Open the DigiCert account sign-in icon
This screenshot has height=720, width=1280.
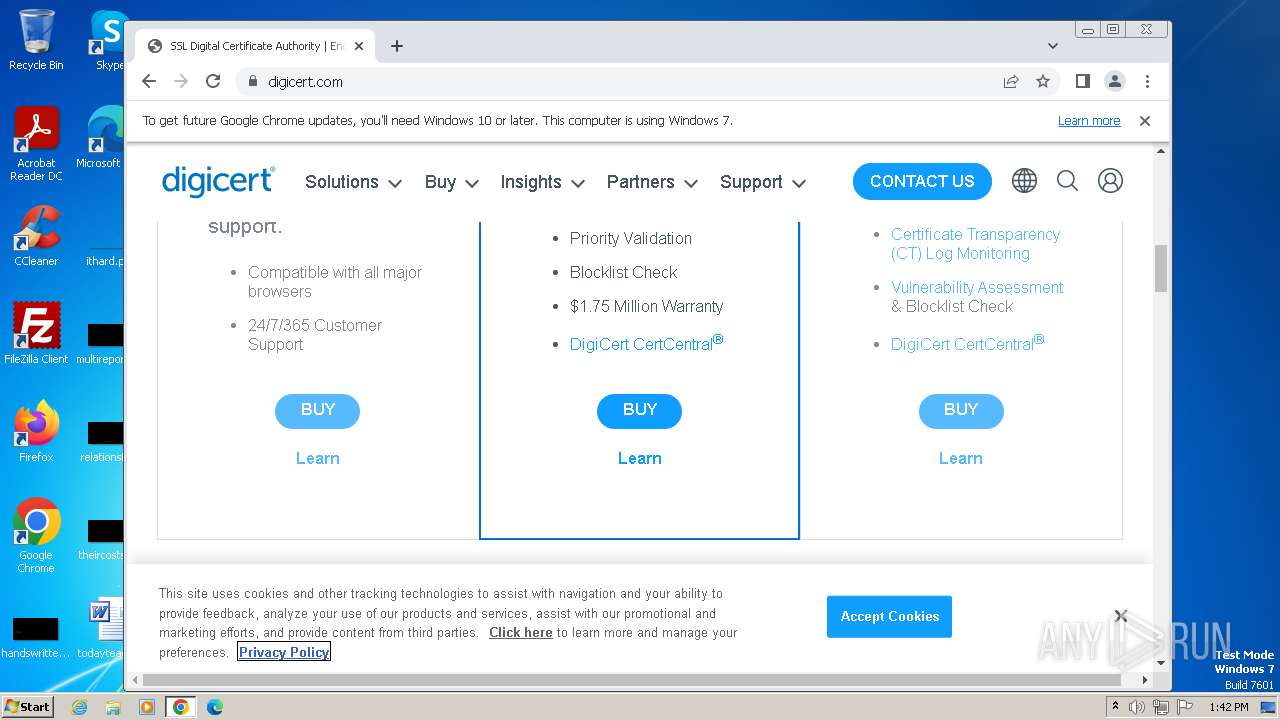[1110, 181]
